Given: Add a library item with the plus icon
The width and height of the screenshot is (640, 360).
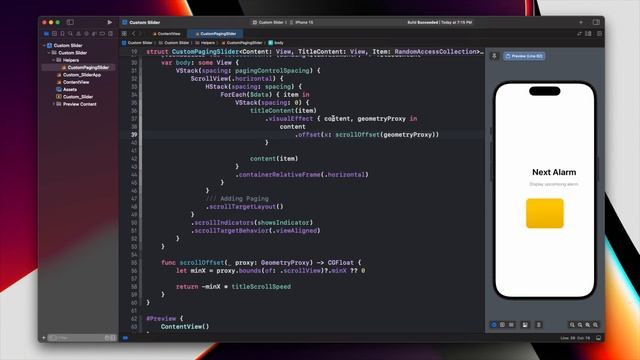Looking at the screenshot, I should (x=581, y=22).
